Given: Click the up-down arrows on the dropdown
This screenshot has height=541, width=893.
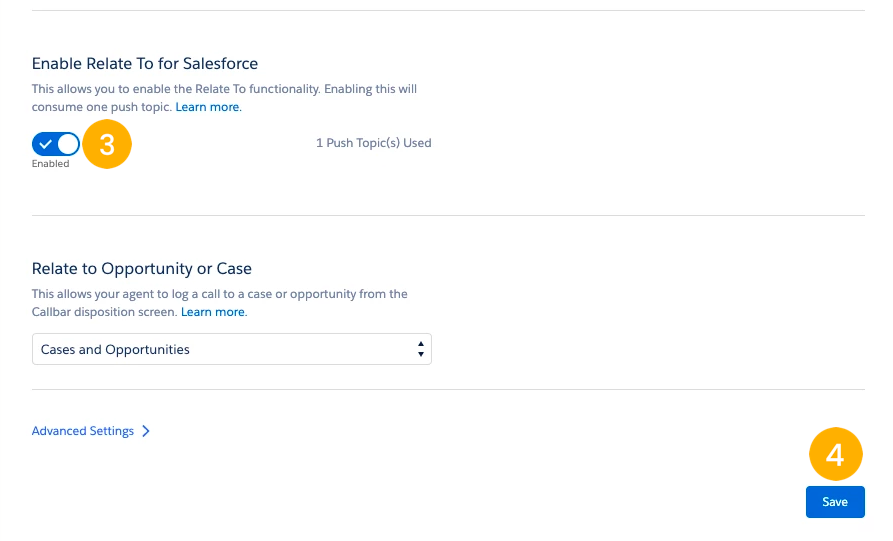Looking at the screenshot, I should [x=420, y=349].
